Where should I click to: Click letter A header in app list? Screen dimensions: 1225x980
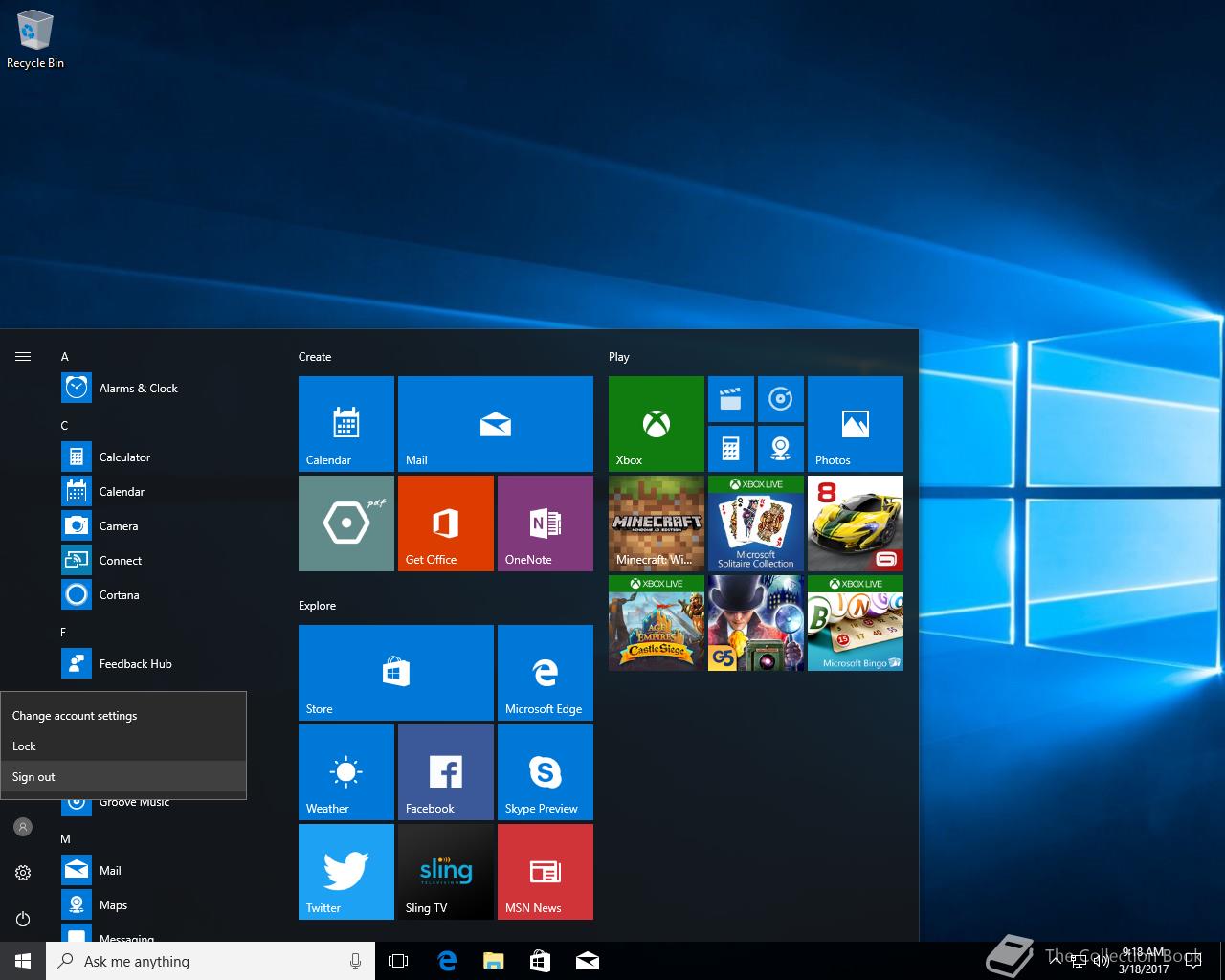65,357
